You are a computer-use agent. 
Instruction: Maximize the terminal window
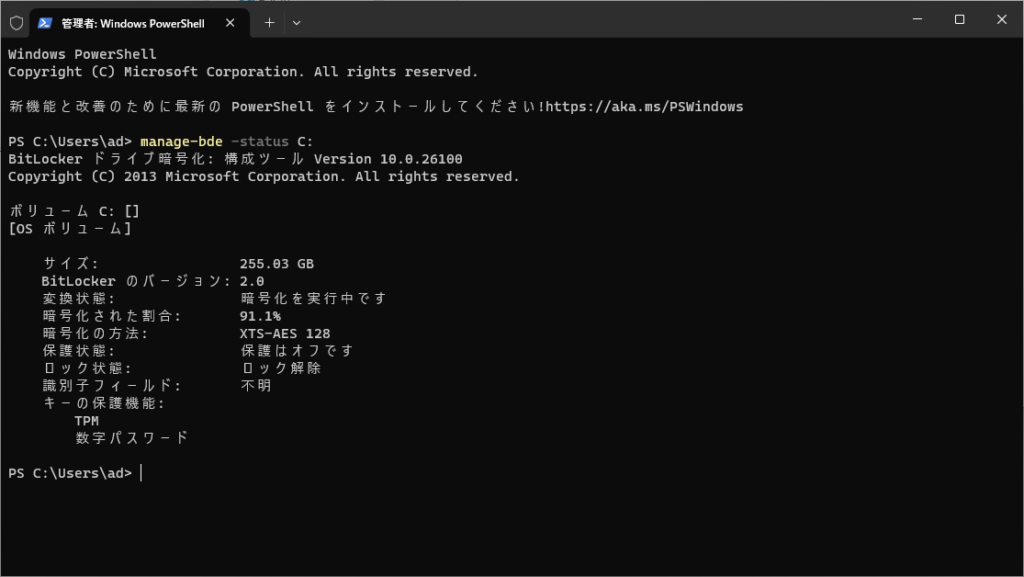click(959, 18)
